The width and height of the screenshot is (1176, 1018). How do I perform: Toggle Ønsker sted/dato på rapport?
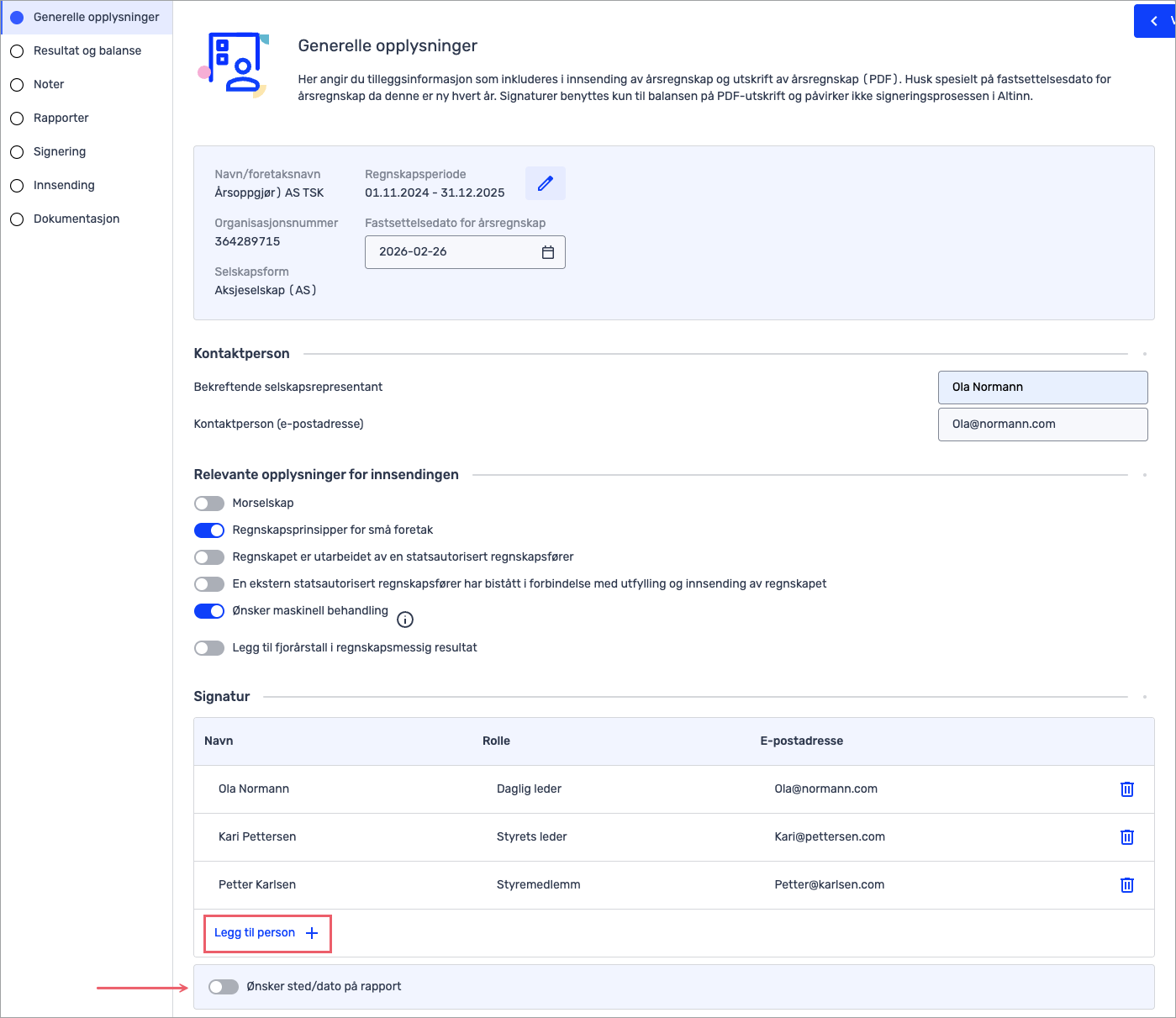[224, 987]
